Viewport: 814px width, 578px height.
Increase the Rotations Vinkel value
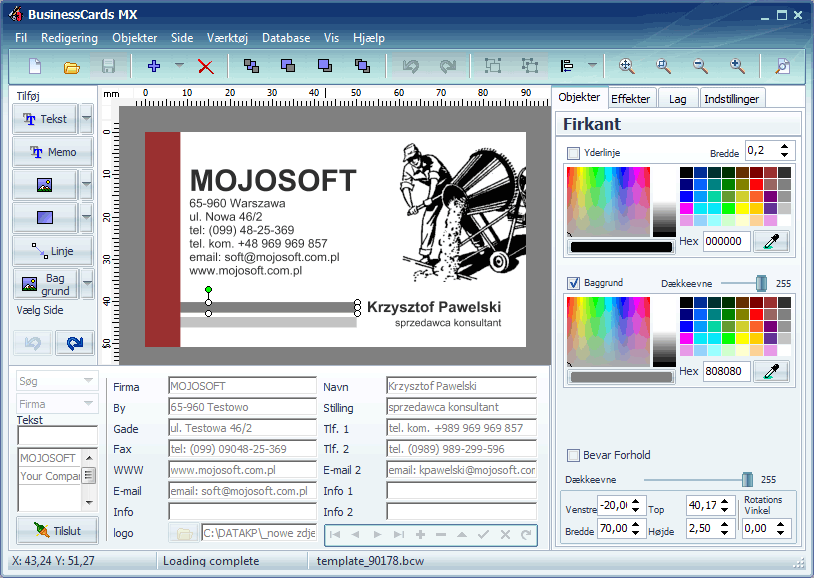(781, 525)
